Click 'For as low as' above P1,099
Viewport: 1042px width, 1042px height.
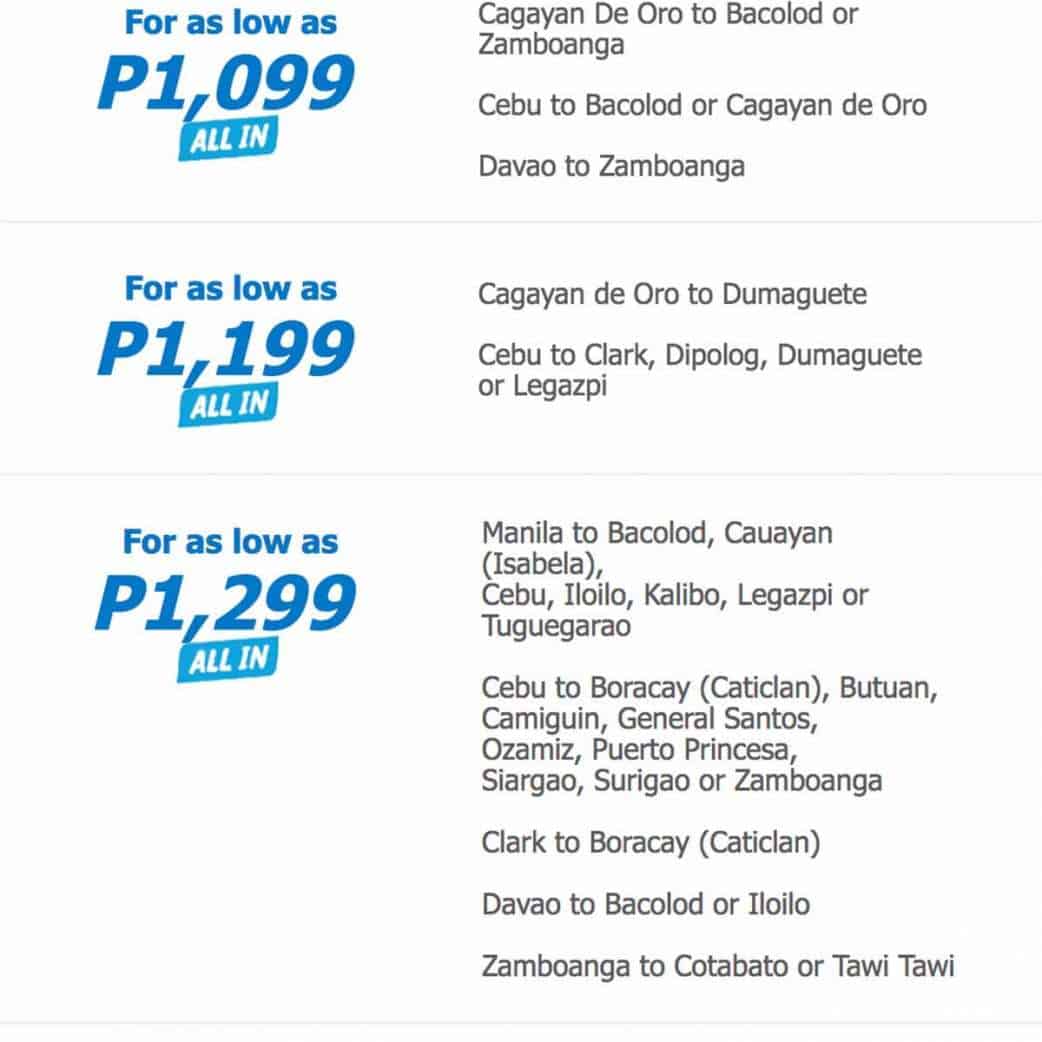(230, 22)
